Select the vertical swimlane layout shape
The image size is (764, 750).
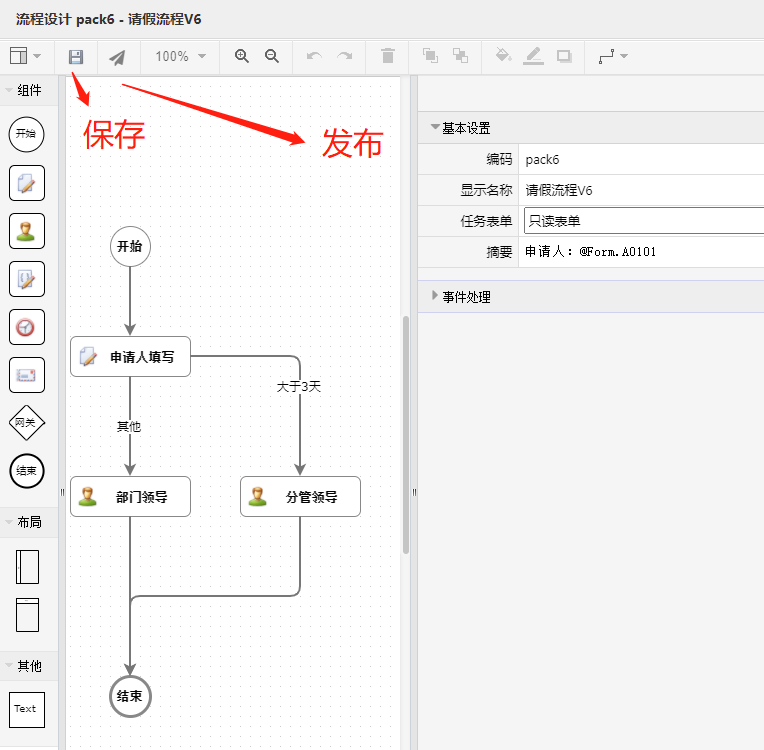click(27, 567)
